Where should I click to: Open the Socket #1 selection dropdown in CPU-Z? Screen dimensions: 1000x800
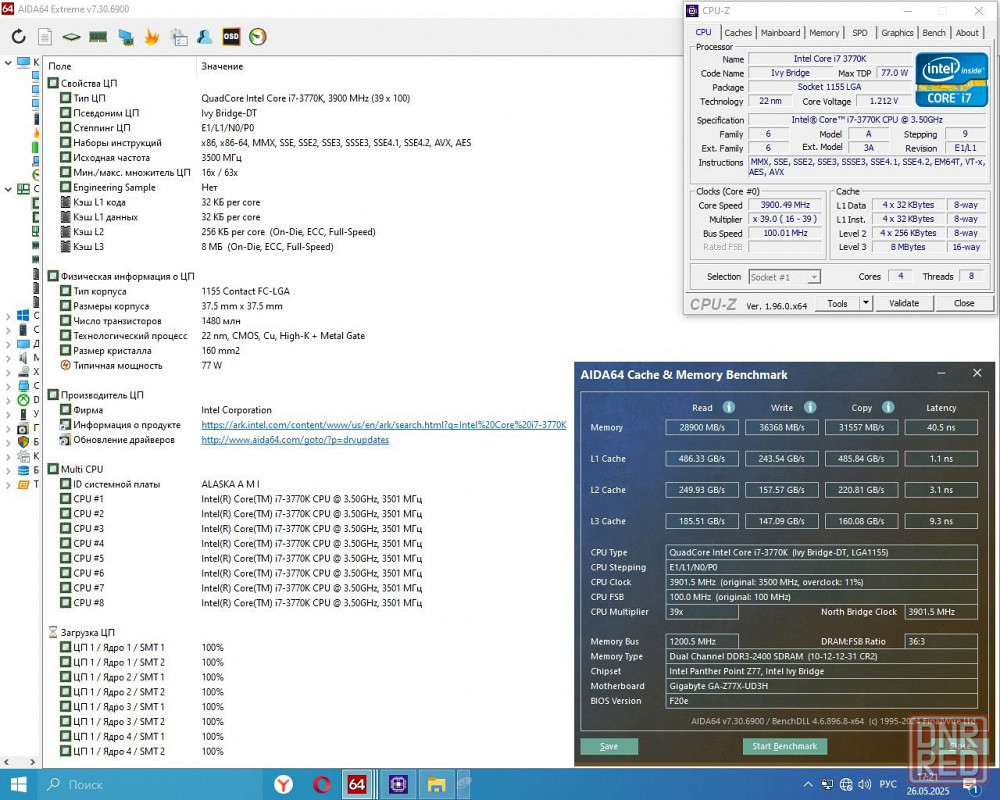pos(784,277)
